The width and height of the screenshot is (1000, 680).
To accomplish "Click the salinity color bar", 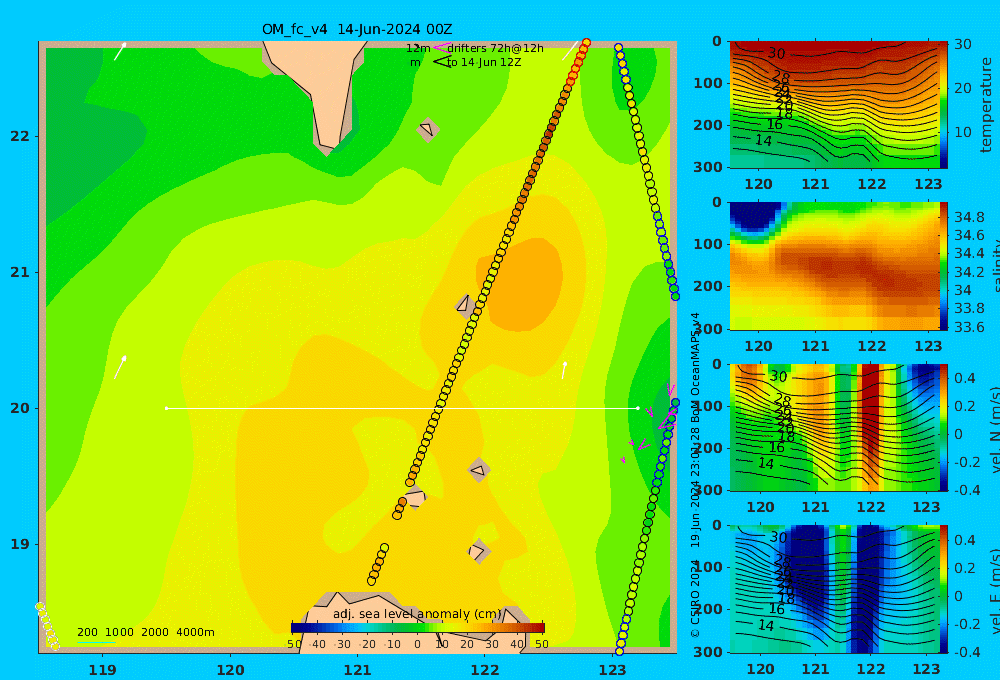I will point(944,266).
